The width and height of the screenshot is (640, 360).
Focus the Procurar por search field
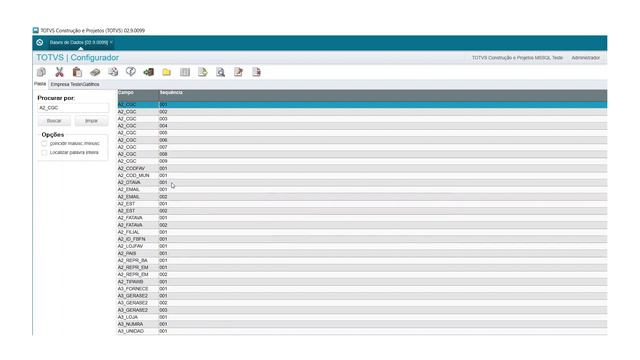73,108
